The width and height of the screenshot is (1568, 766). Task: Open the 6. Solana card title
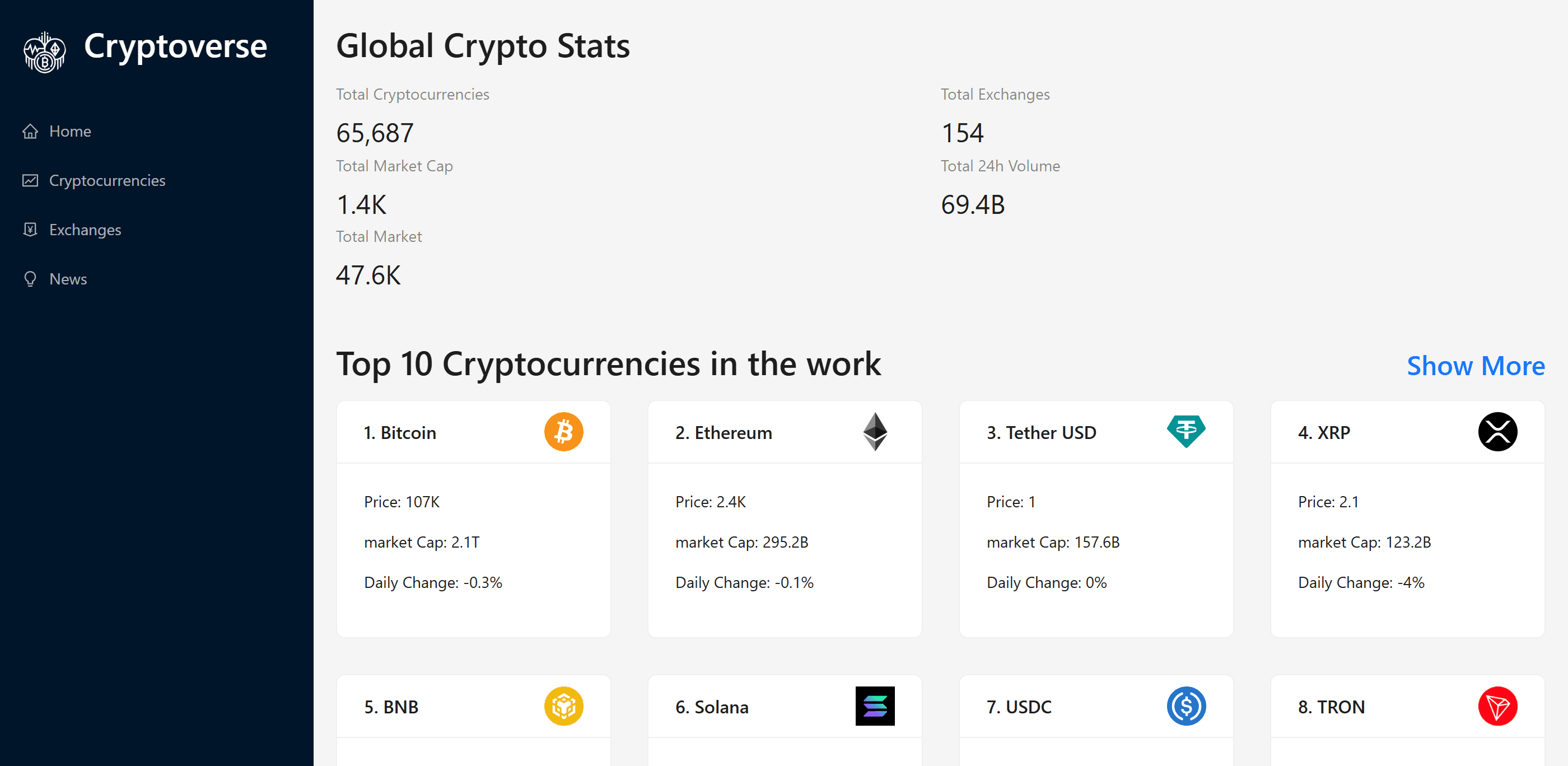(x=712, y=707)
